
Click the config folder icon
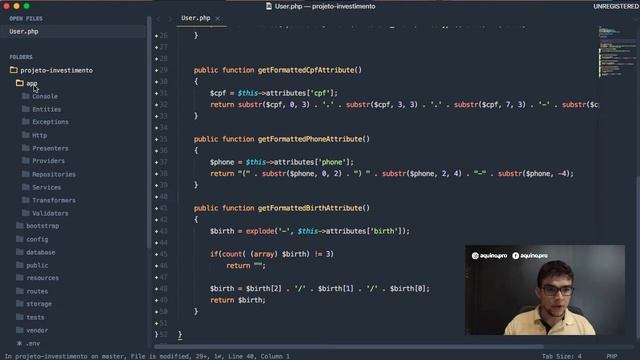[20, 239]
